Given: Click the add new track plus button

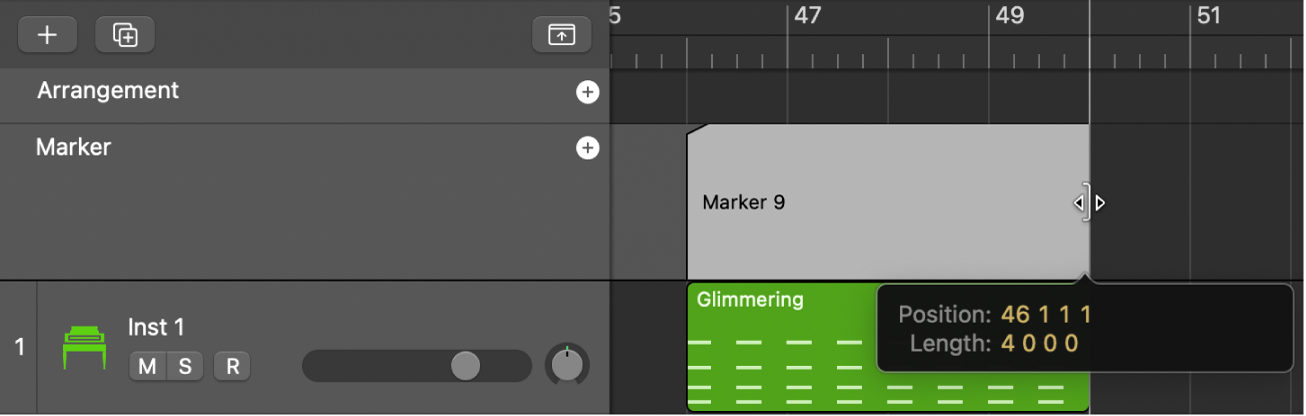Looking at the screenshot, I should coord(47,35).
